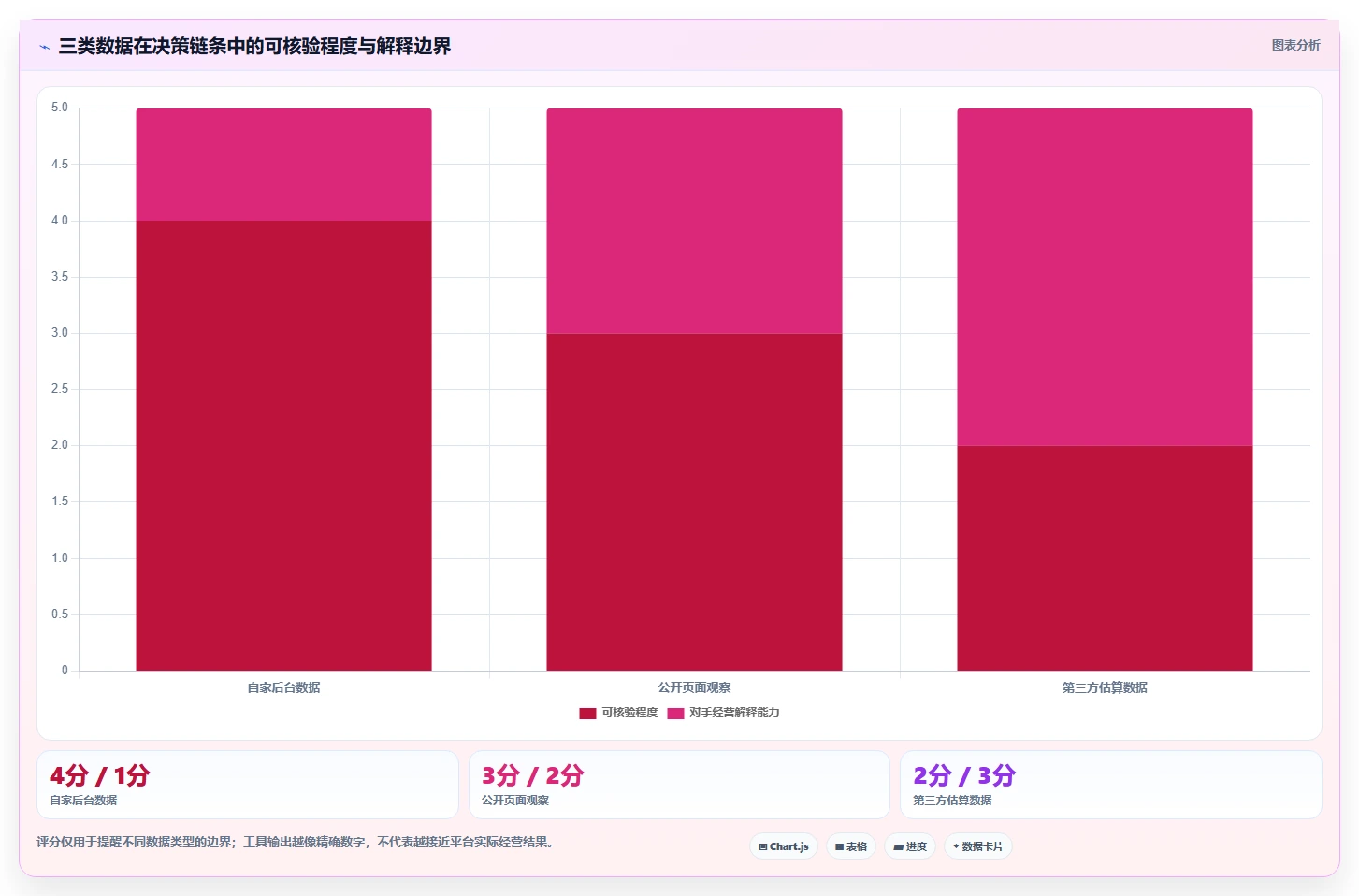
Task: Click the 自家后台数据 caption in first card
Action: pyautogui.click(x=83, y=801)
